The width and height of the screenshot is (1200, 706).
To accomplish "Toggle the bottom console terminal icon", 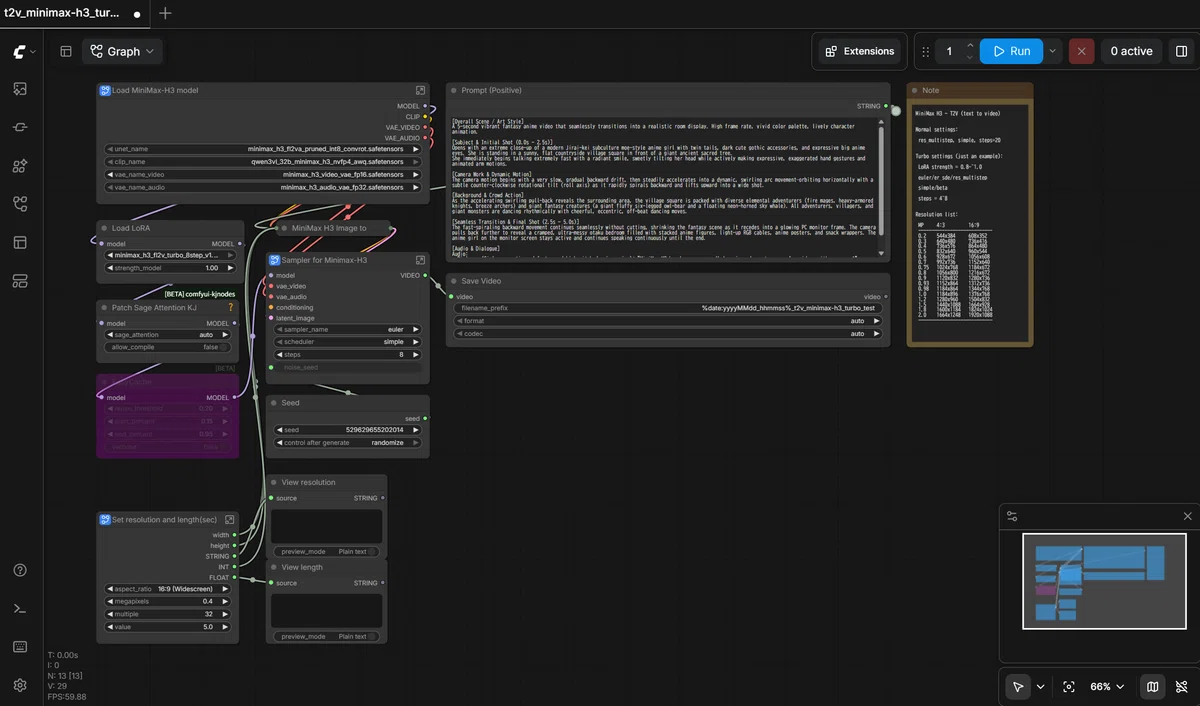I will [20, 609].
